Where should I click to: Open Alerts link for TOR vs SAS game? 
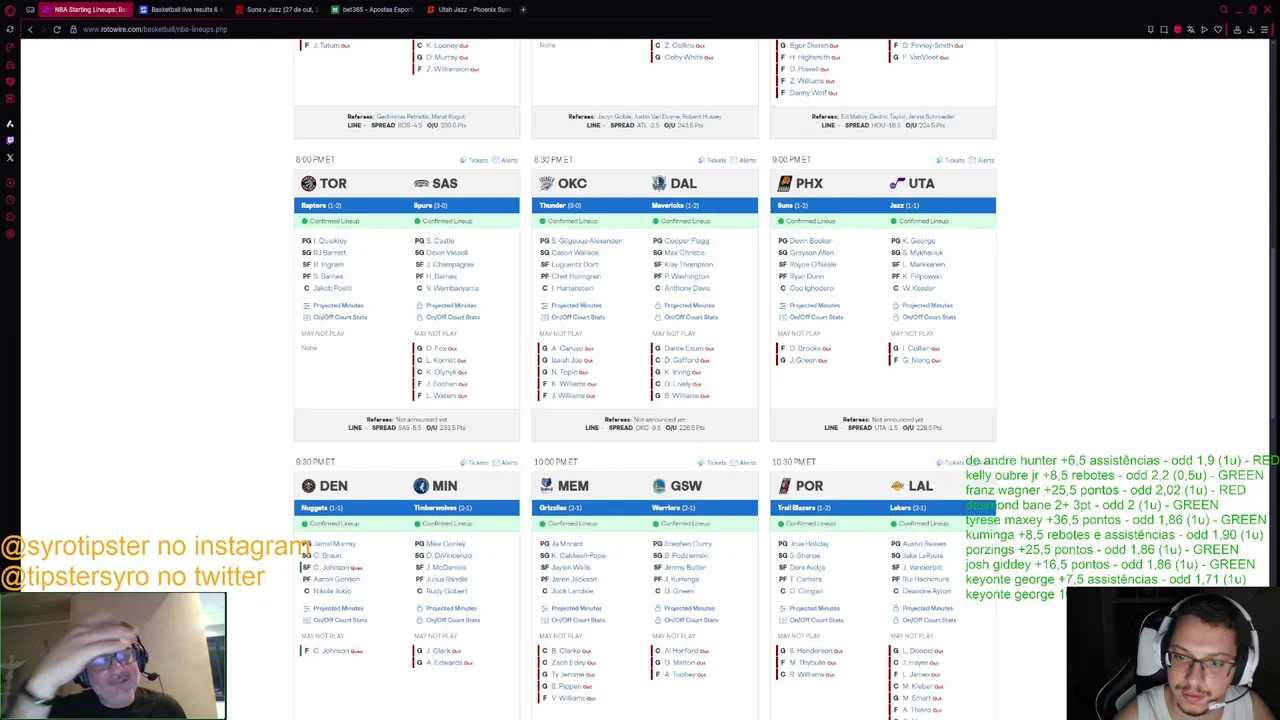tap(506, 160)
